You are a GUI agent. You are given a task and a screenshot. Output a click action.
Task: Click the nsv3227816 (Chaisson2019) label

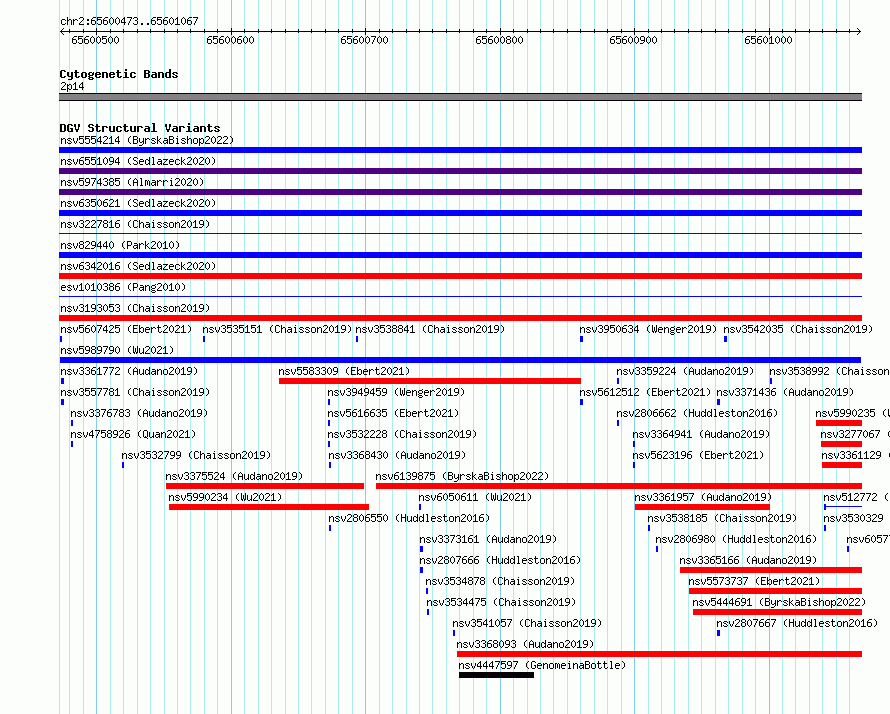point(135,224)
